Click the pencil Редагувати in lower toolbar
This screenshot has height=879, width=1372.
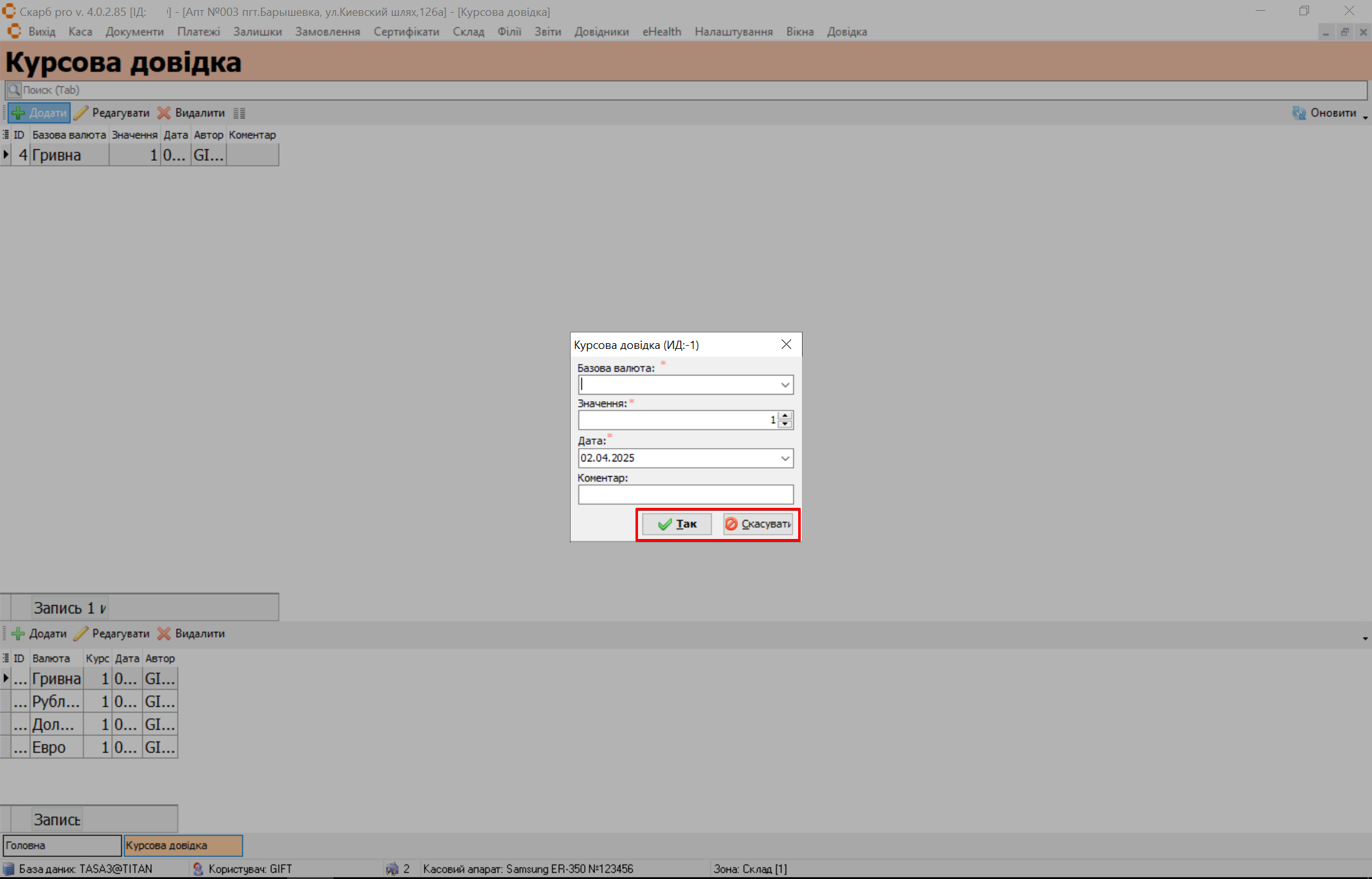[81, 634]
